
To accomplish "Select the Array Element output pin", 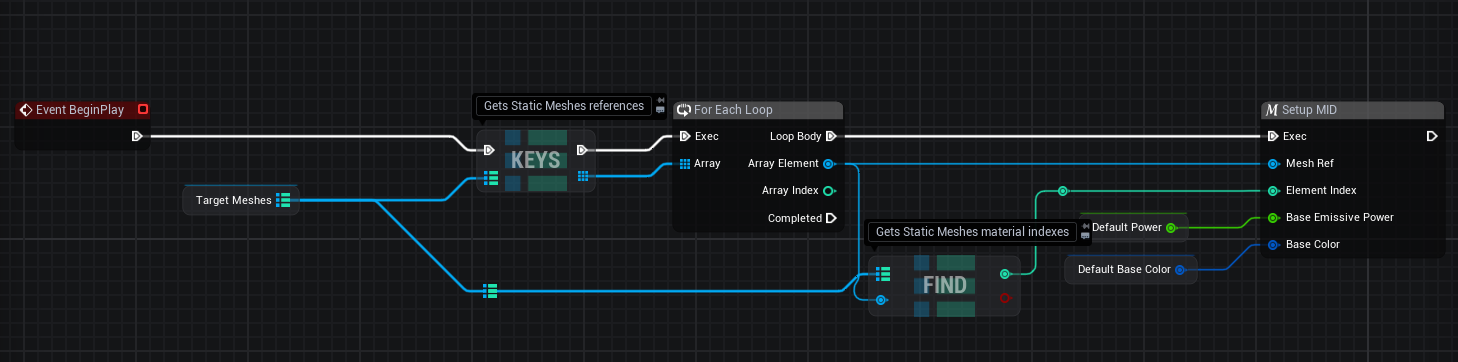I will pos(828,163).
